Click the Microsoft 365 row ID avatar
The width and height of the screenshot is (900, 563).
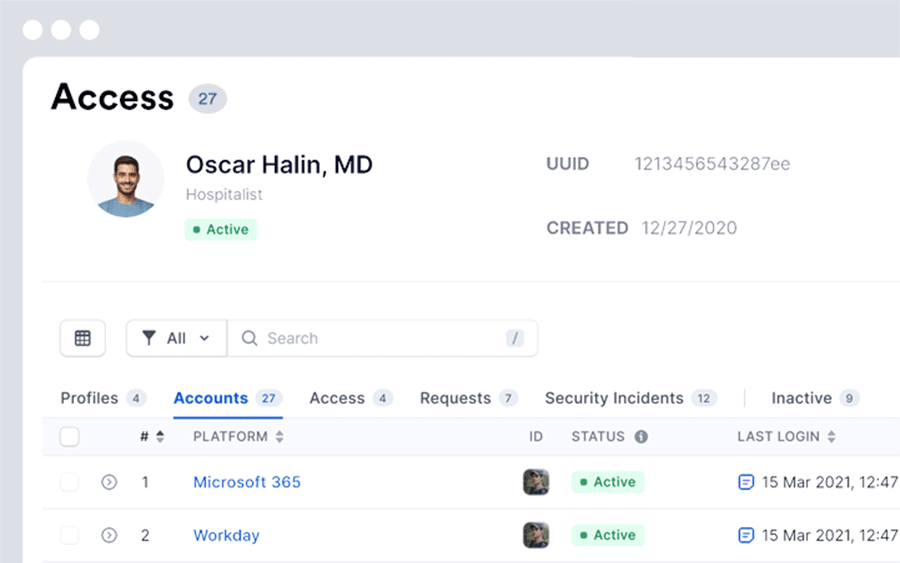coord(536,482)
